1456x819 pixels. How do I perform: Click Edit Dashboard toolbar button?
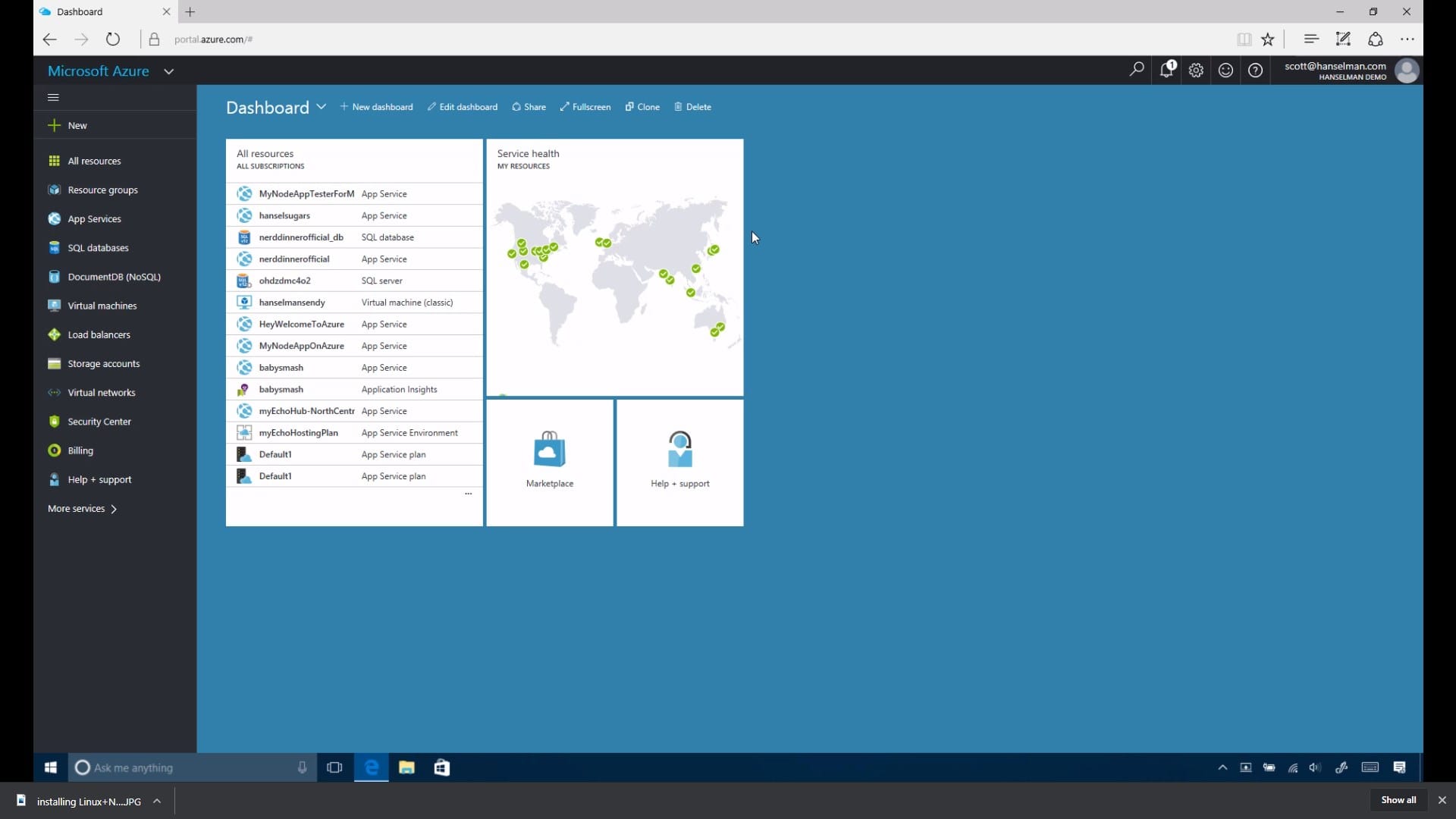[x=462, y=107]
